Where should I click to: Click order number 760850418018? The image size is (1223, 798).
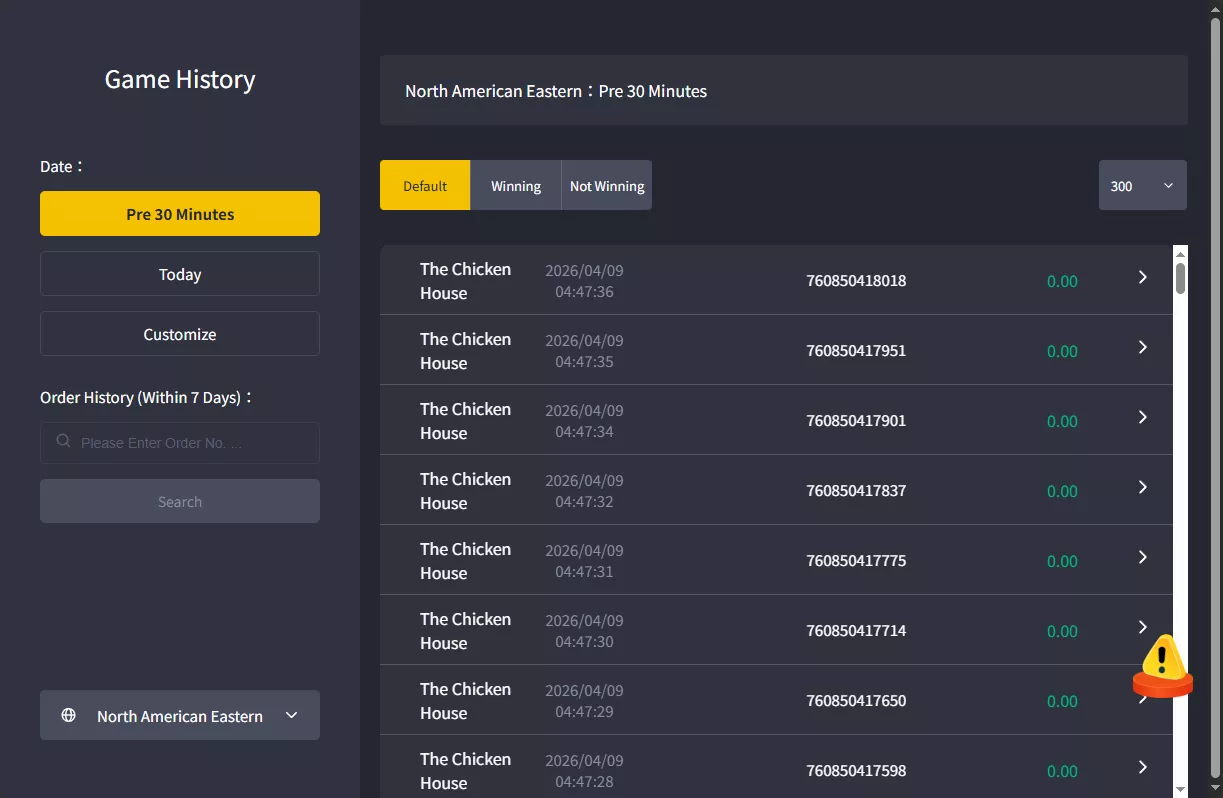click(x=856, y=280)
